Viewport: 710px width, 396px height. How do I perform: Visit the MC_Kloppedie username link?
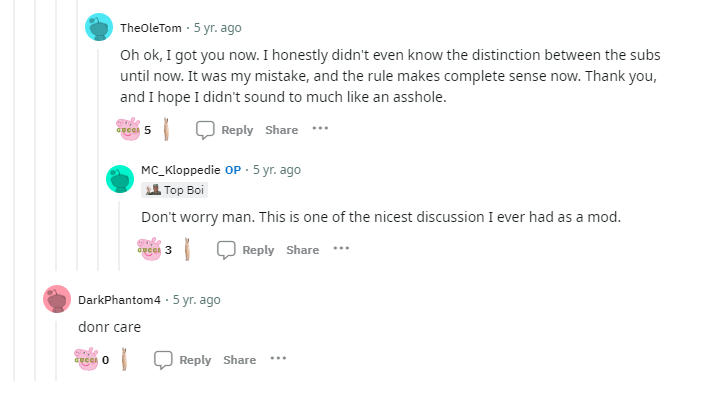(181, 170)
